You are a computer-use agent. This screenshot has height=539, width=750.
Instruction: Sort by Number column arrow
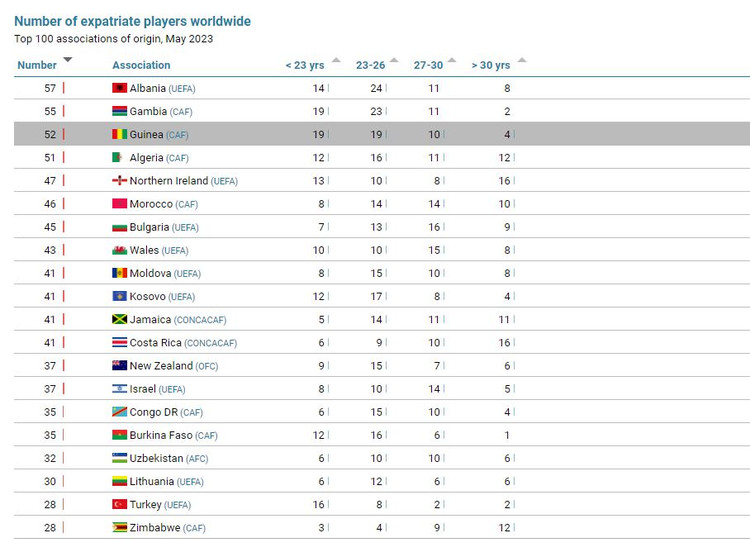coord(68,60)
